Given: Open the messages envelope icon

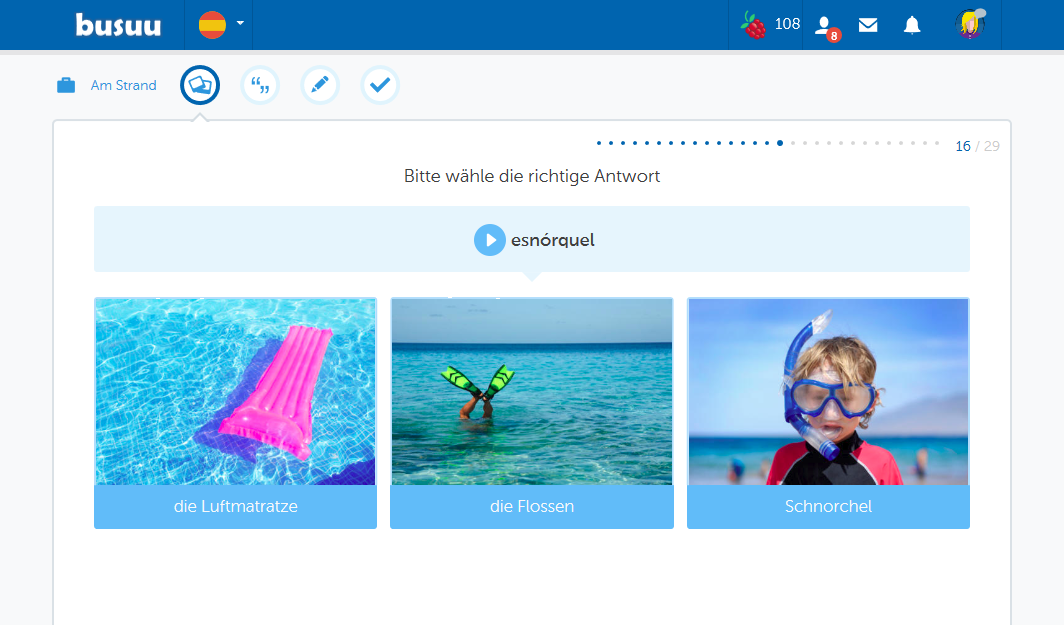Looking at the screenshot, I should click(868, 25).
